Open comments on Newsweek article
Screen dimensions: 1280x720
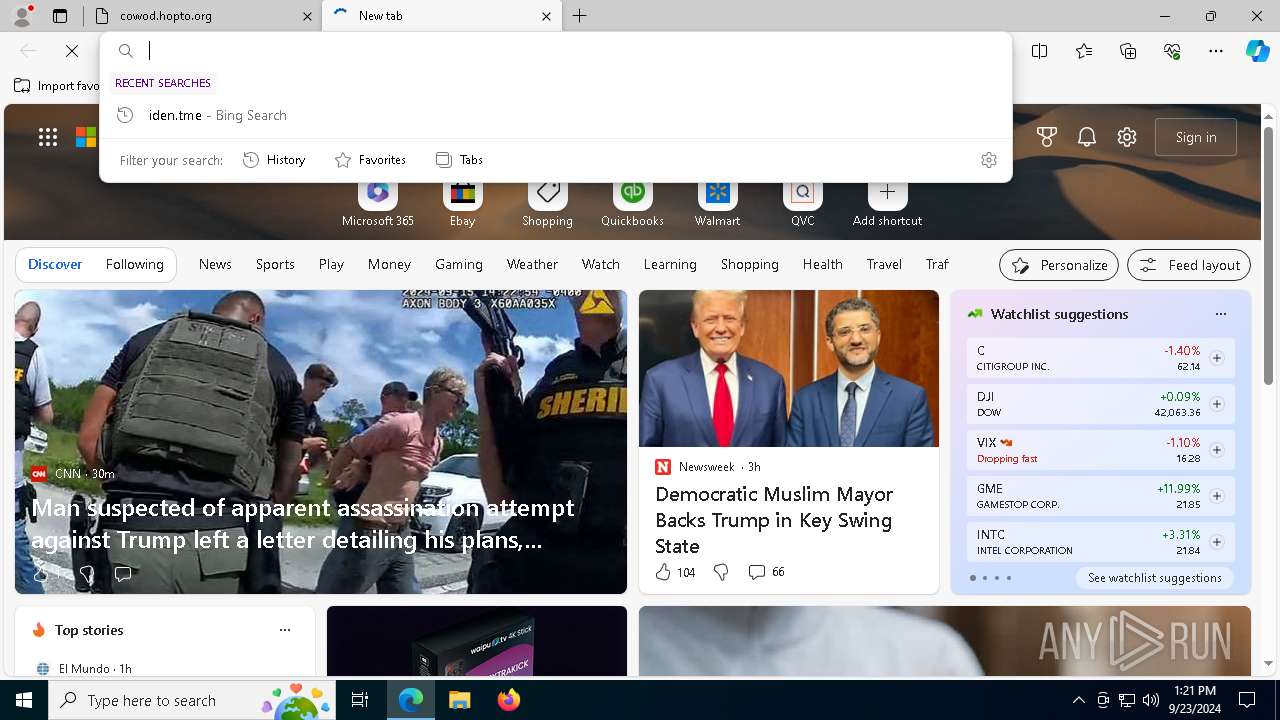[x=766, y=572]
